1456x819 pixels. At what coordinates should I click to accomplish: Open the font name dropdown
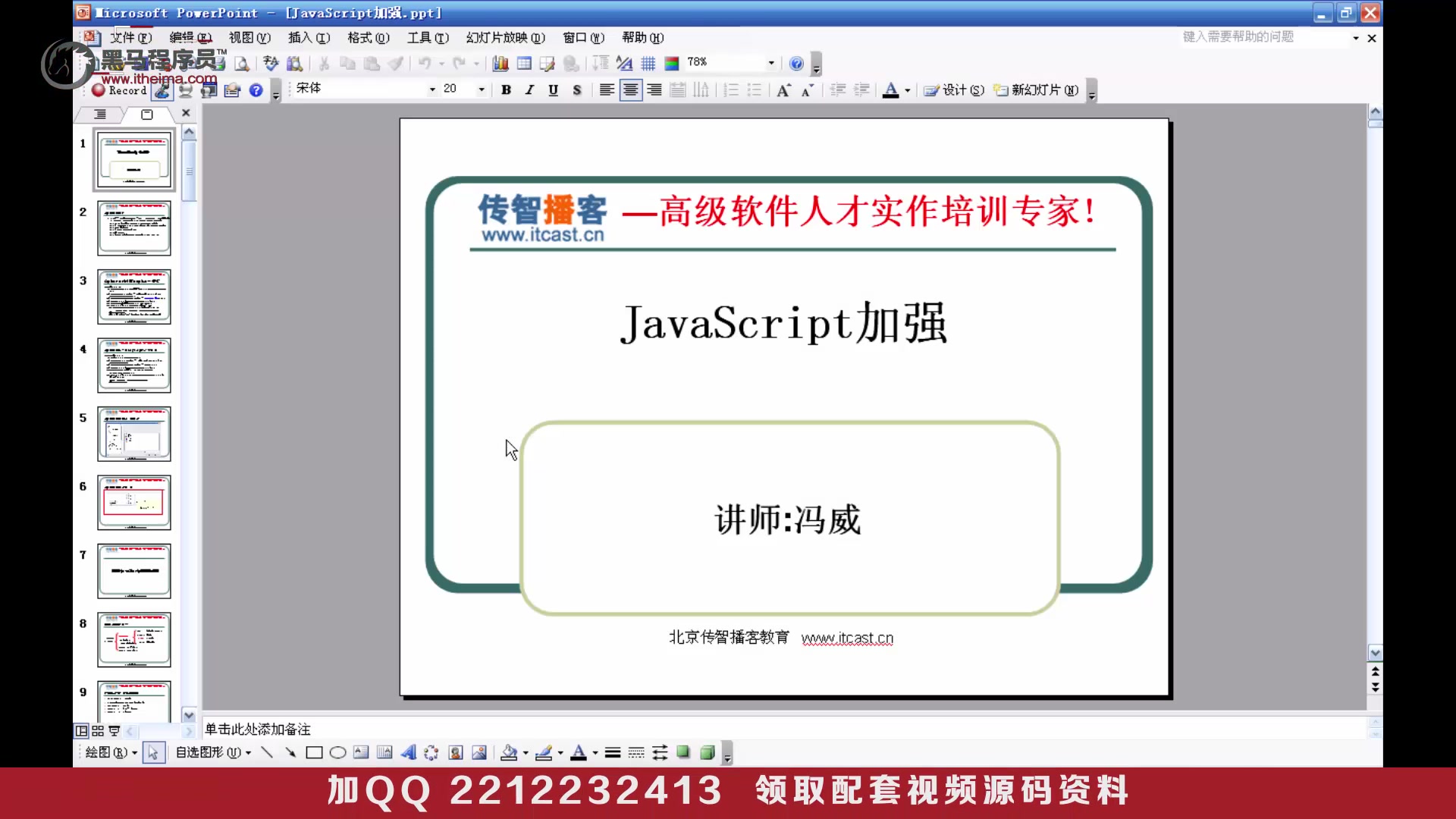click(x=432, y=89)
